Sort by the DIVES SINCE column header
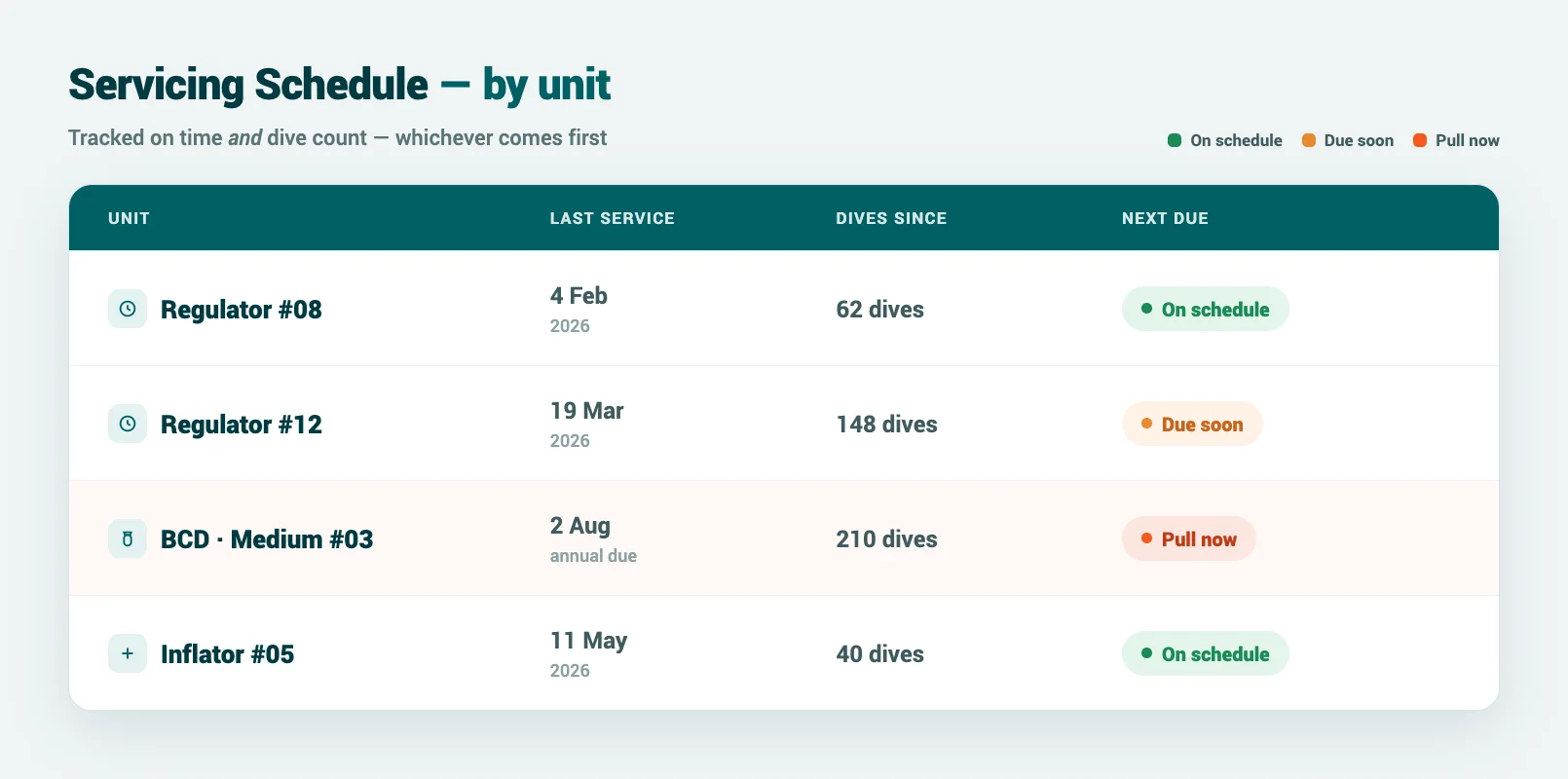Image resolution: width=1568 pixels, height=779 pixels. 891,218
